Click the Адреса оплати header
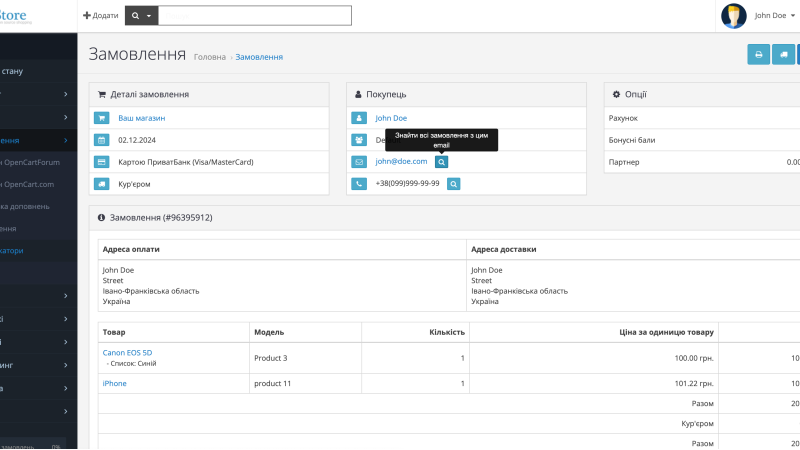Screen dimensions: 800x450 click(131, 249)
